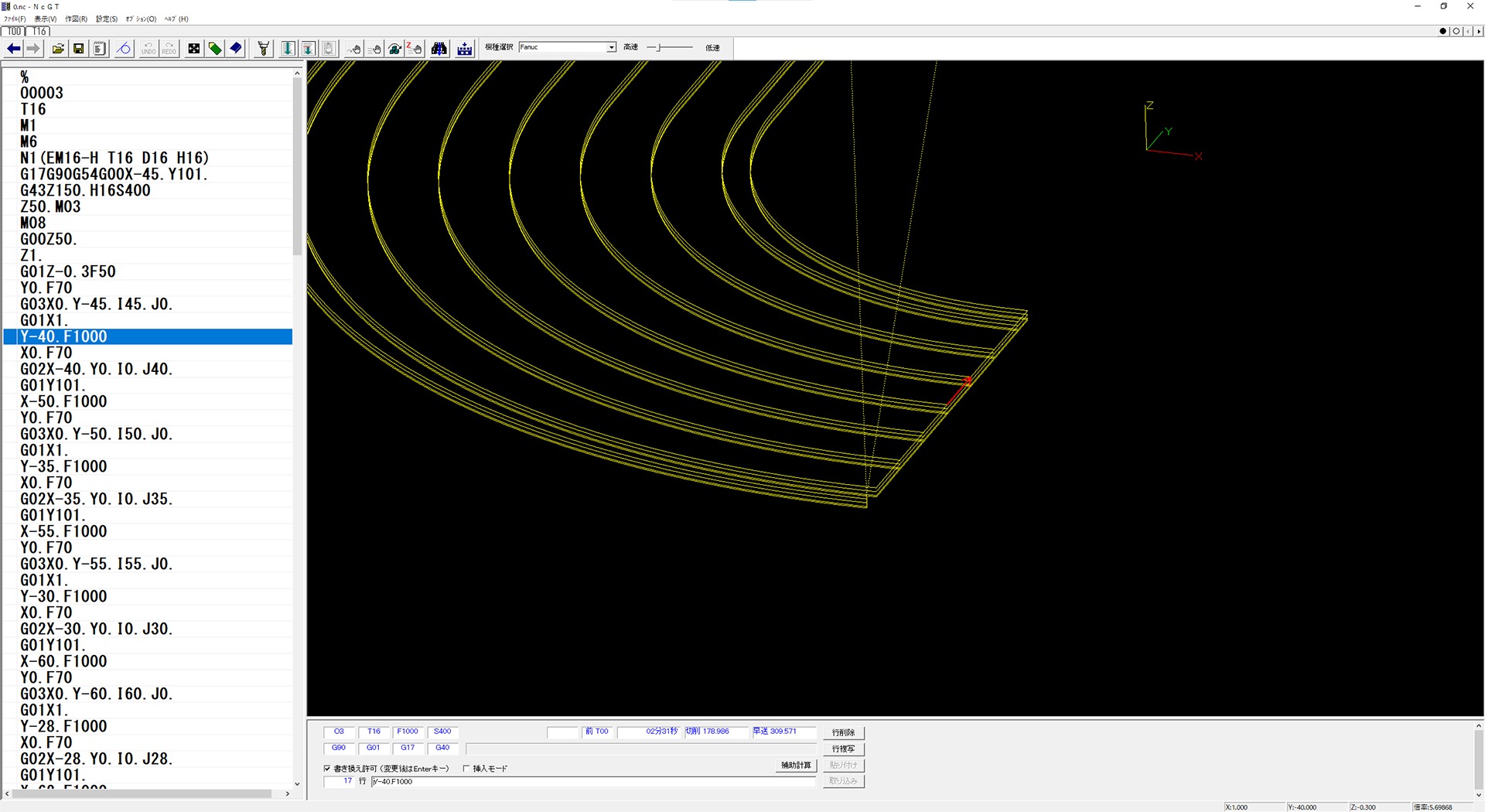The image size is (1485, 812).
Task: Click the grayed-out hand page icon
Action: (x=329, y=49)
